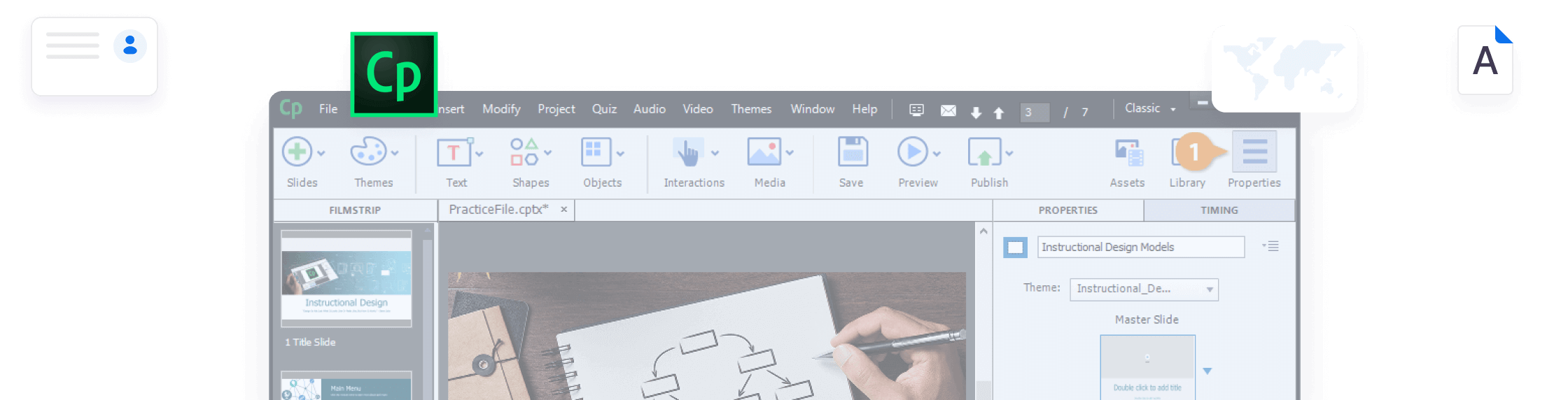
Task: Expand the Shapes dropdown arrow
Action: (547, 152)
